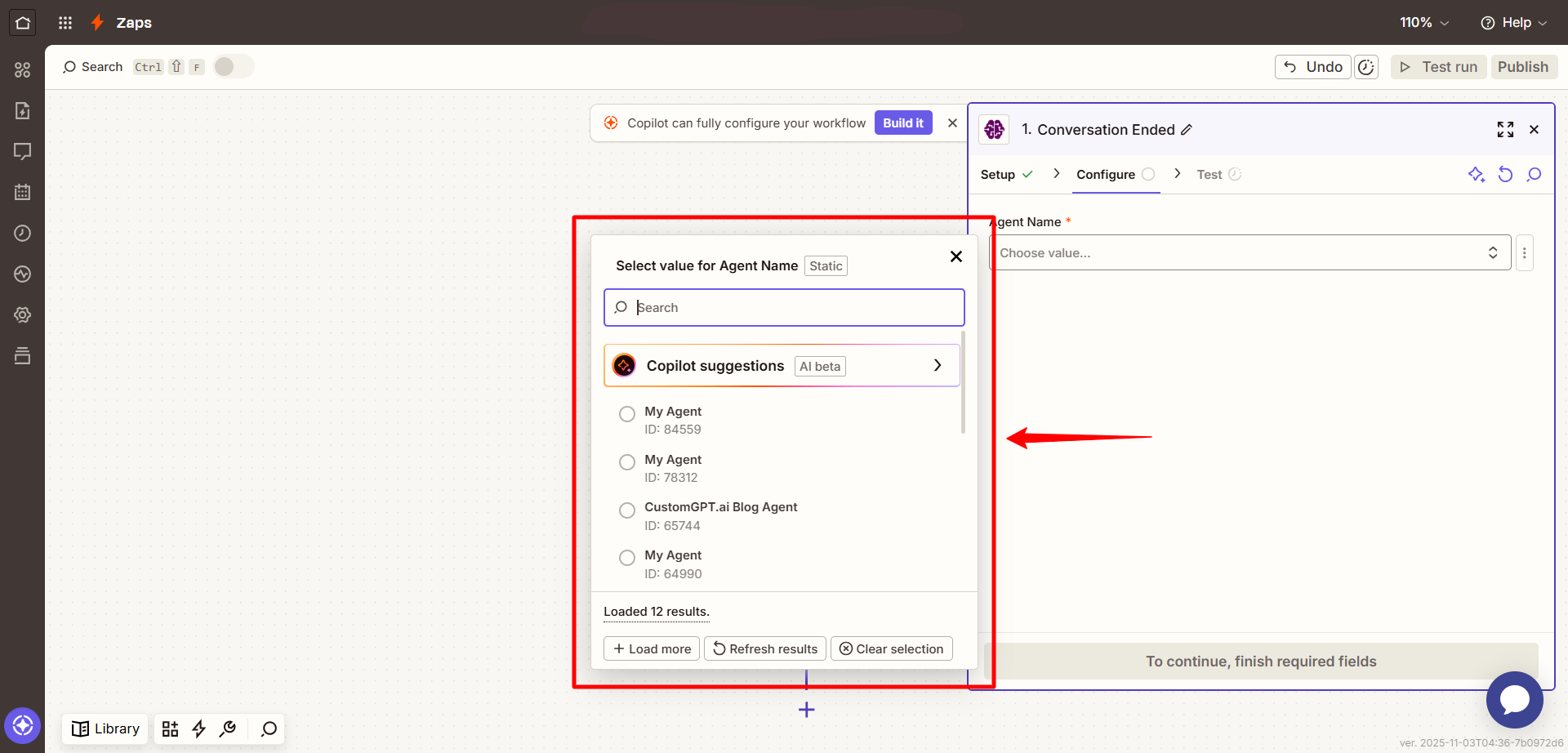The width and height of the screenshot is (1568, 753).
Task: Click the purple Copilot circle icon bottom-left
Action: [23, 725]
